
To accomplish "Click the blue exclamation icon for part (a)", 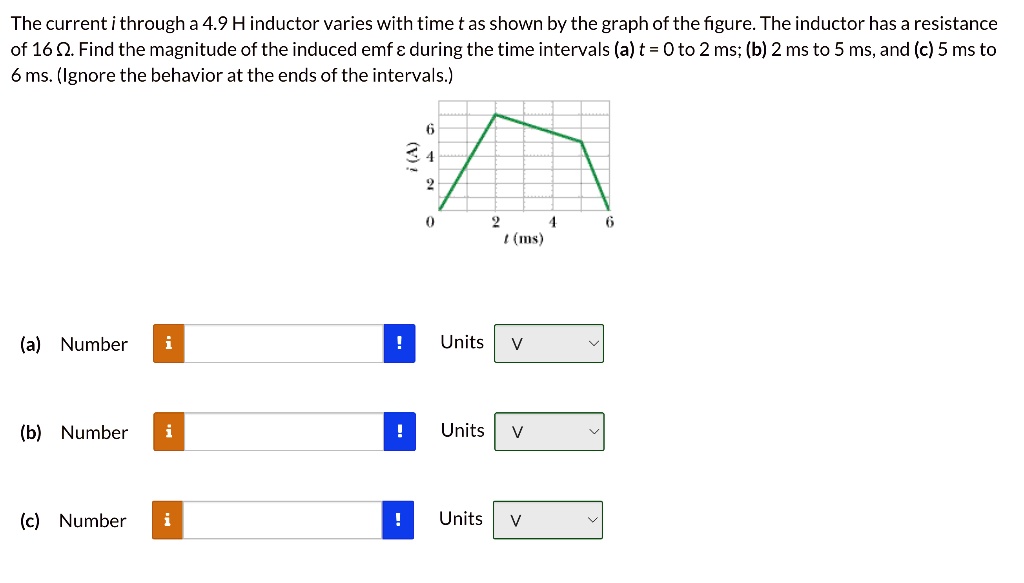I will point(399,343).
